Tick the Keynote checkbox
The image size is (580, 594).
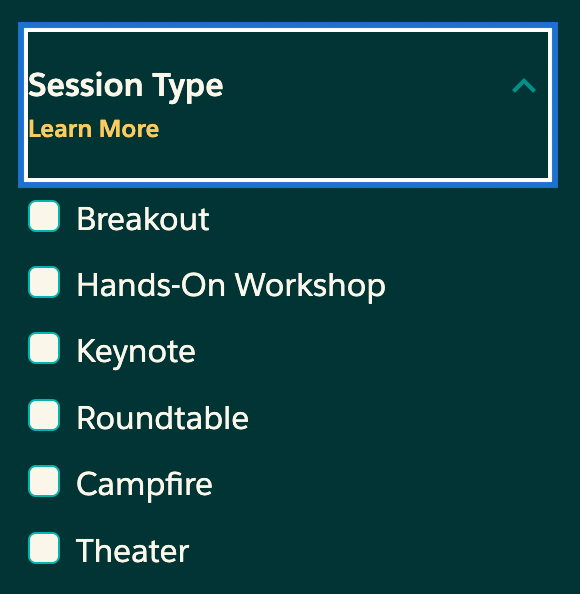click(x=44, y=348)
